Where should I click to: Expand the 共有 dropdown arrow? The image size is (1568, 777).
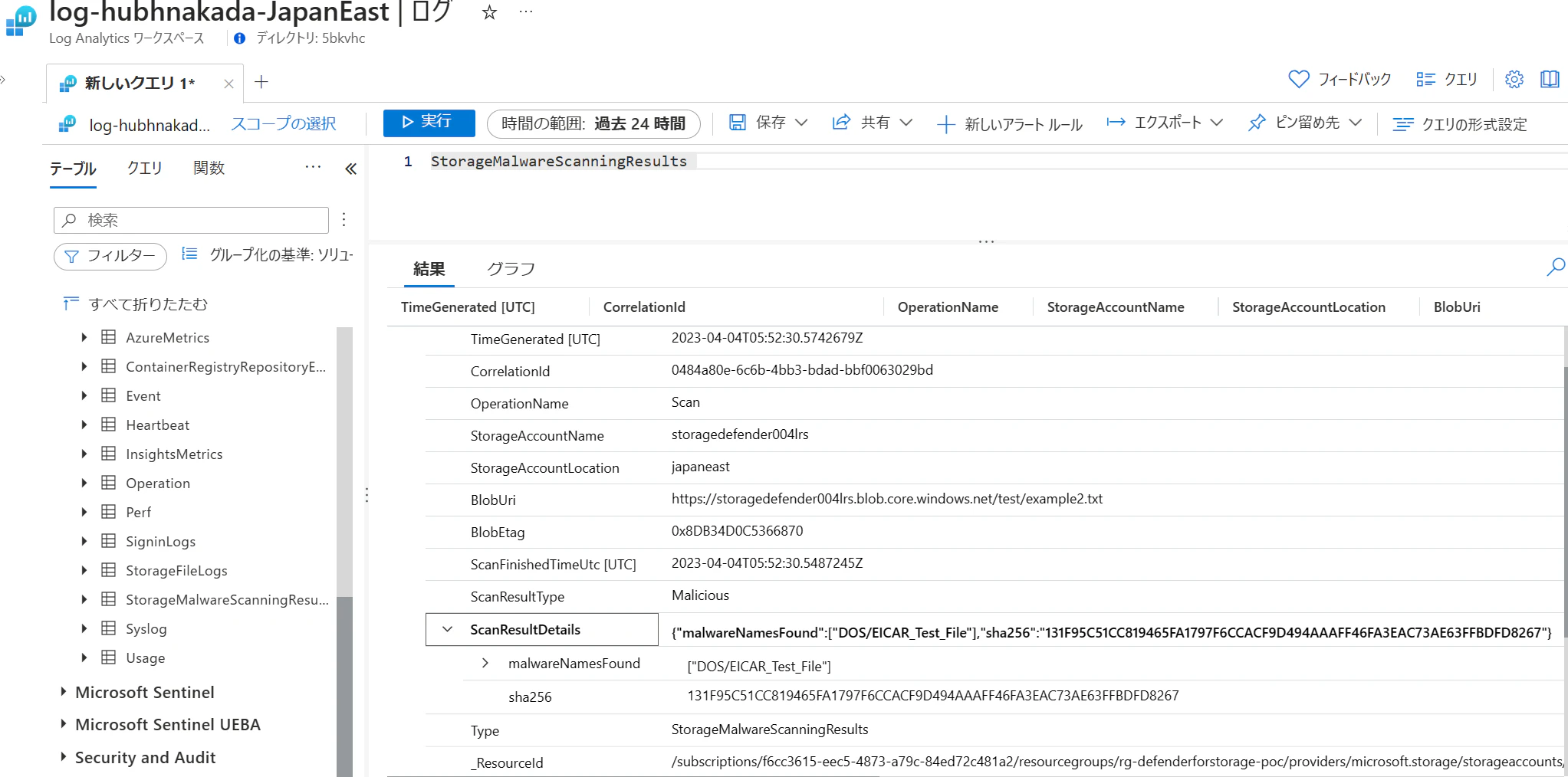point(906,123)
